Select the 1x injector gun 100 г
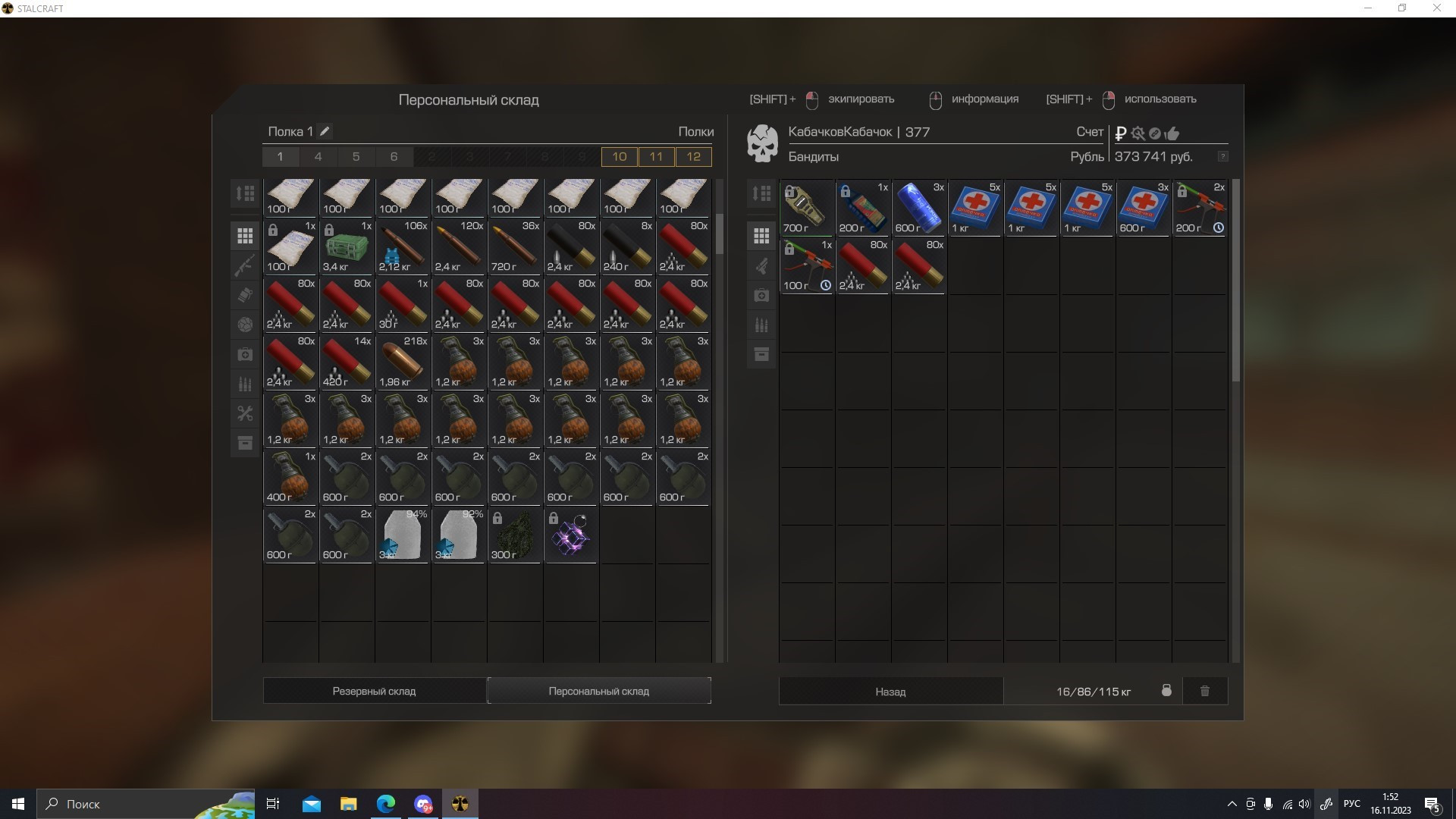Screen dimensions: 1456x819 click(807, 265)
